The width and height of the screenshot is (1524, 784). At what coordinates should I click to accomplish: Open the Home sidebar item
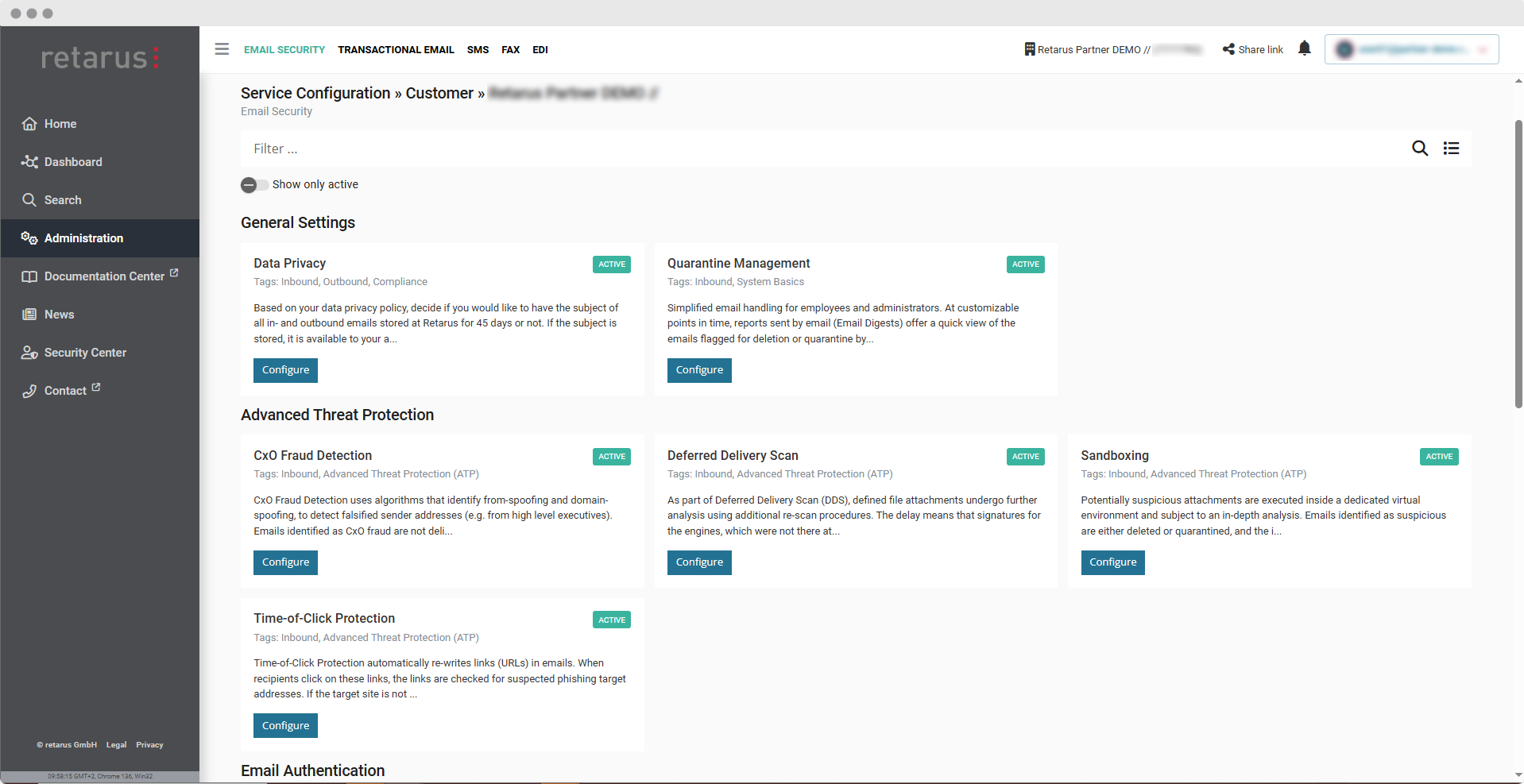[x=99, y=124]
